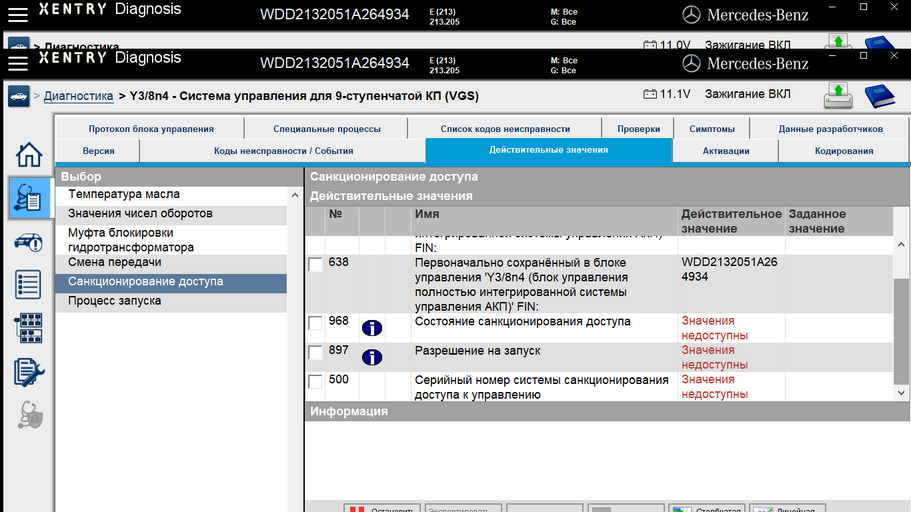This screenshot has width=911, height=512.
Task: Tick checkbox for row 500
Action: (315, 381)
